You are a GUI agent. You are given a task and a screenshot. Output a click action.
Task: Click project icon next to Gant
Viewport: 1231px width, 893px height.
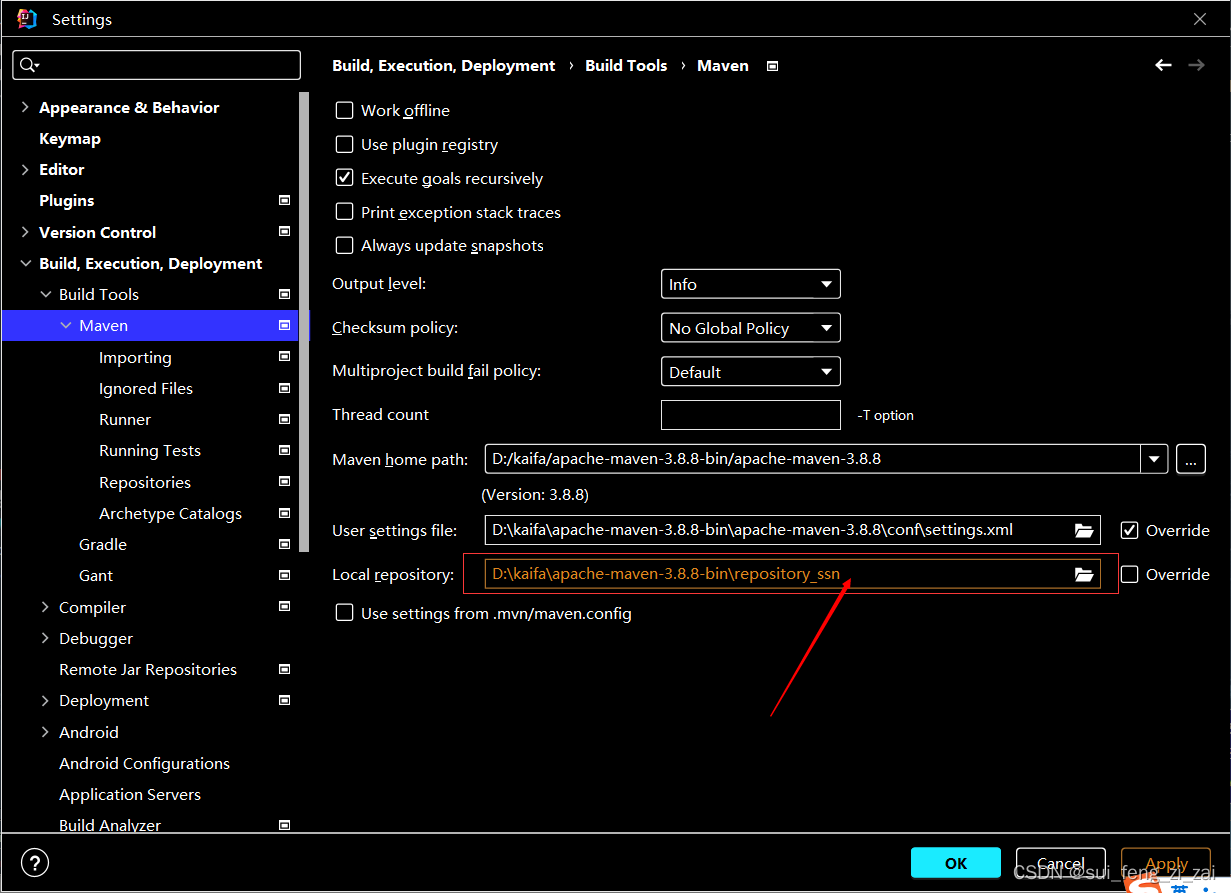point(284,575)
